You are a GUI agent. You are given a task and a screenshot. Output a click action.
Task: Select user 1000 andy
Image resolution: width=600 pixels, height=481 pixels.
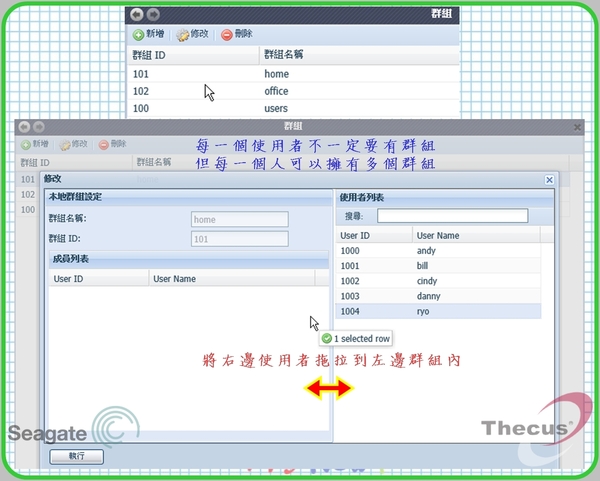pos(439,251)
